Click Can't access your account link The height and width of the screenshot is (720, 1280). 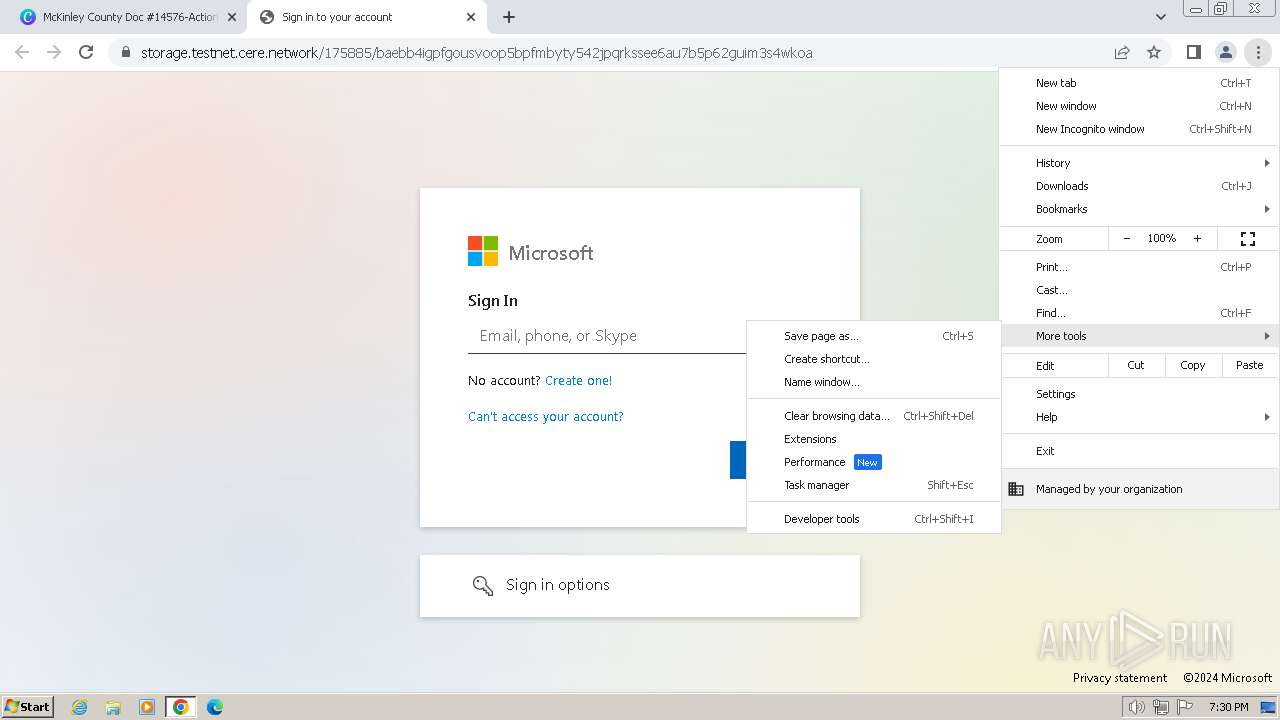546,417
